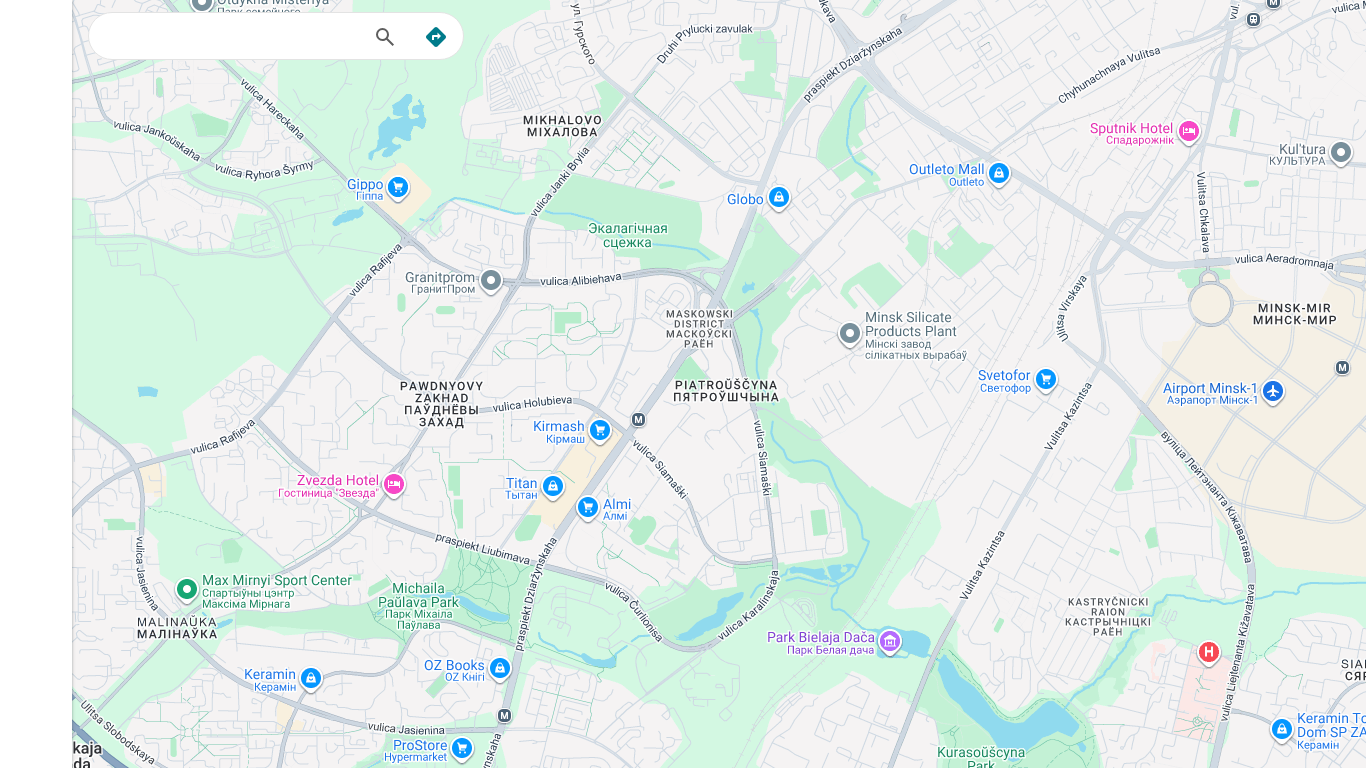Click the Almi supermarket cart icon
This screenshot has height=768, width=1366.
588,507
